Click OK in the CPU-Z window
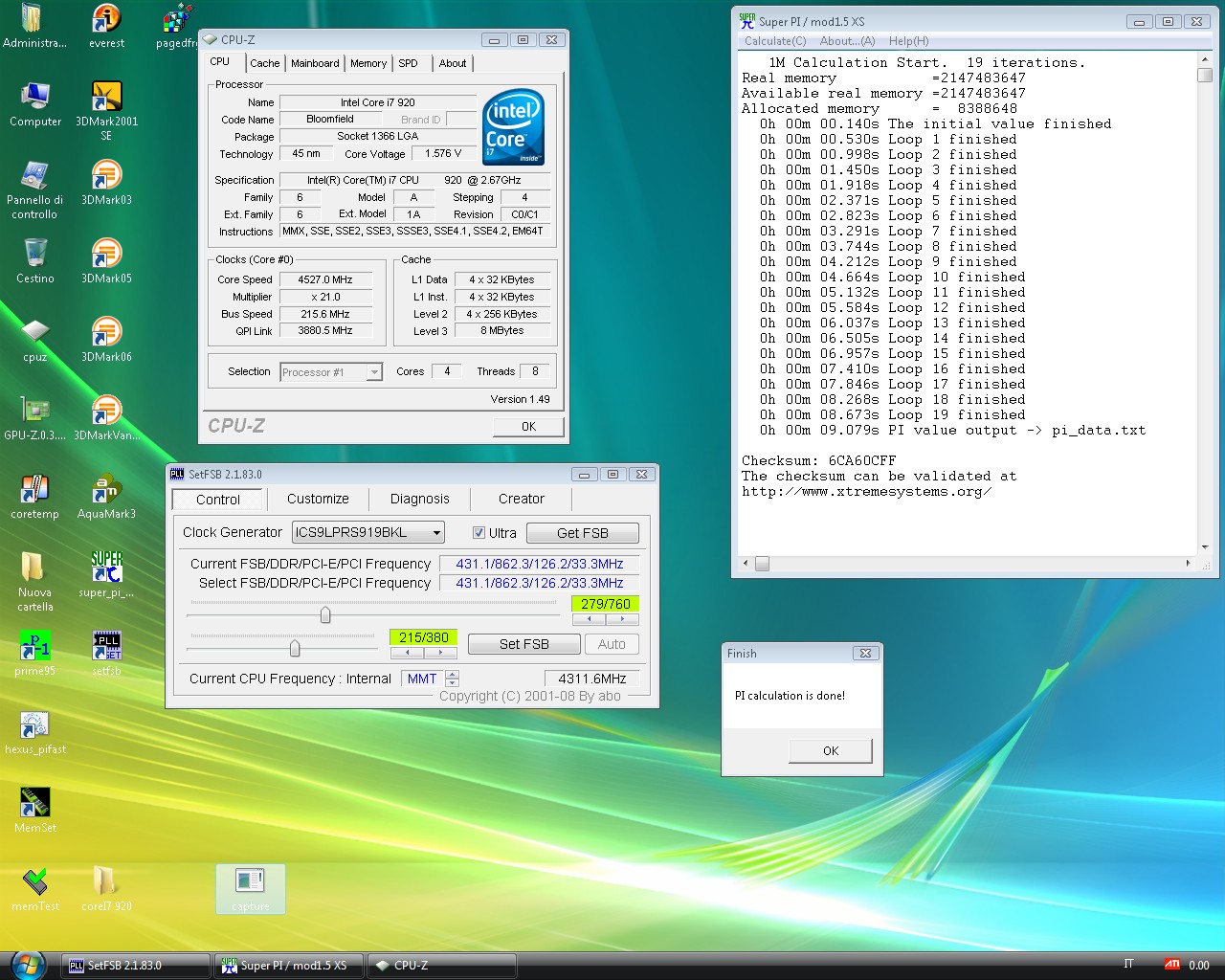 pyautogui.click(x=528, y=427)
